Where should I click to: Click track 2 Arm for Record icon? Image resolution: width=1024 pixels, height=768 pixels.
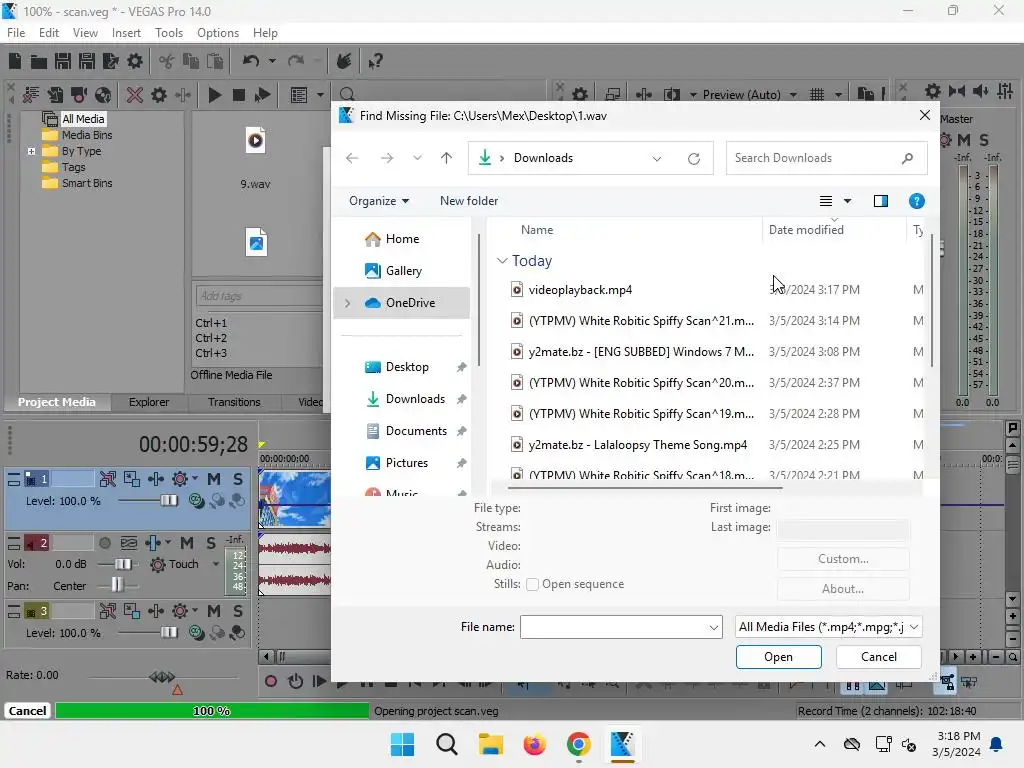tap(104, 543)
